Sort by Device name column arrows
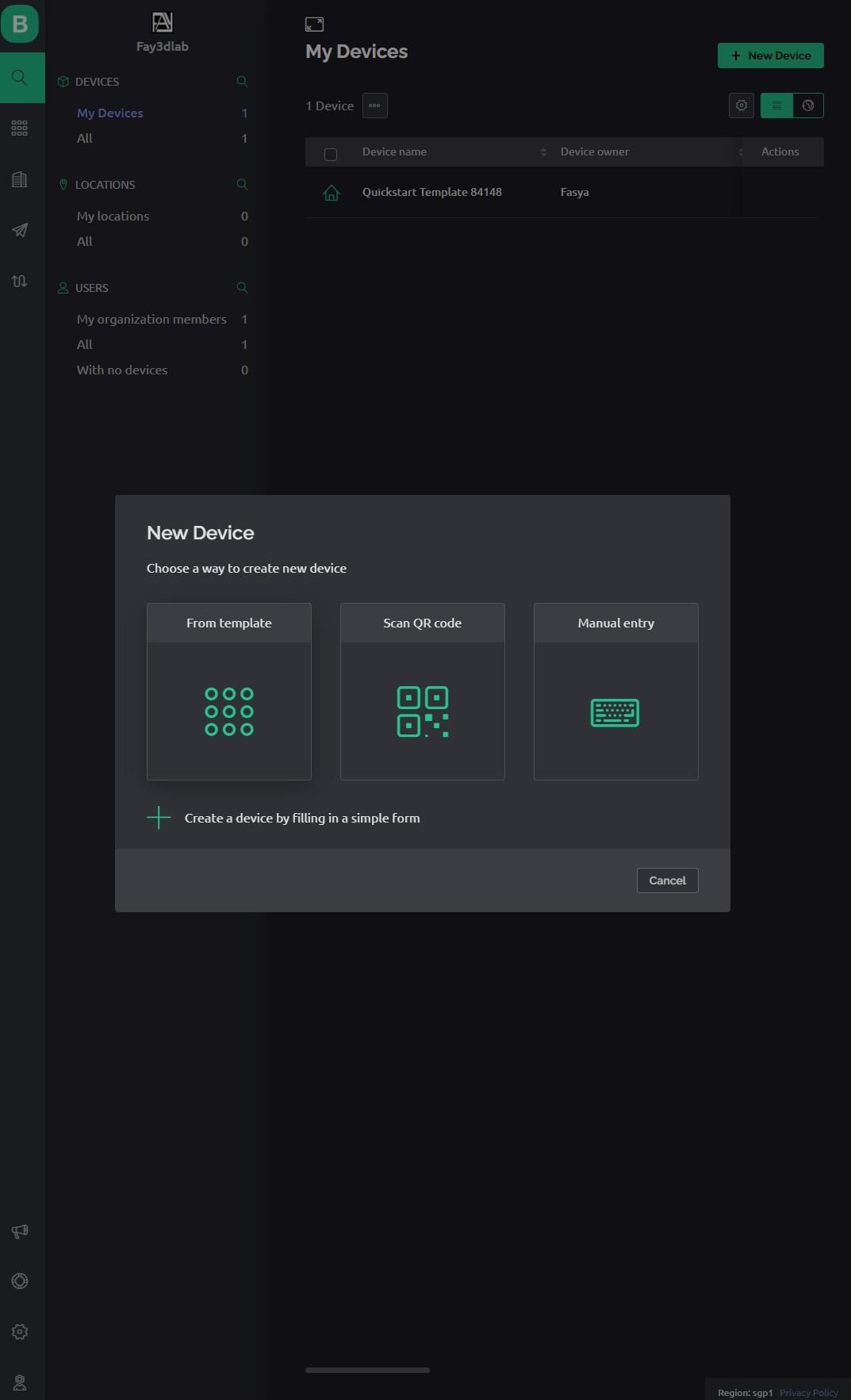Image resolution: width=851 pixels, height=1400 pixels. tap(543, 152)
